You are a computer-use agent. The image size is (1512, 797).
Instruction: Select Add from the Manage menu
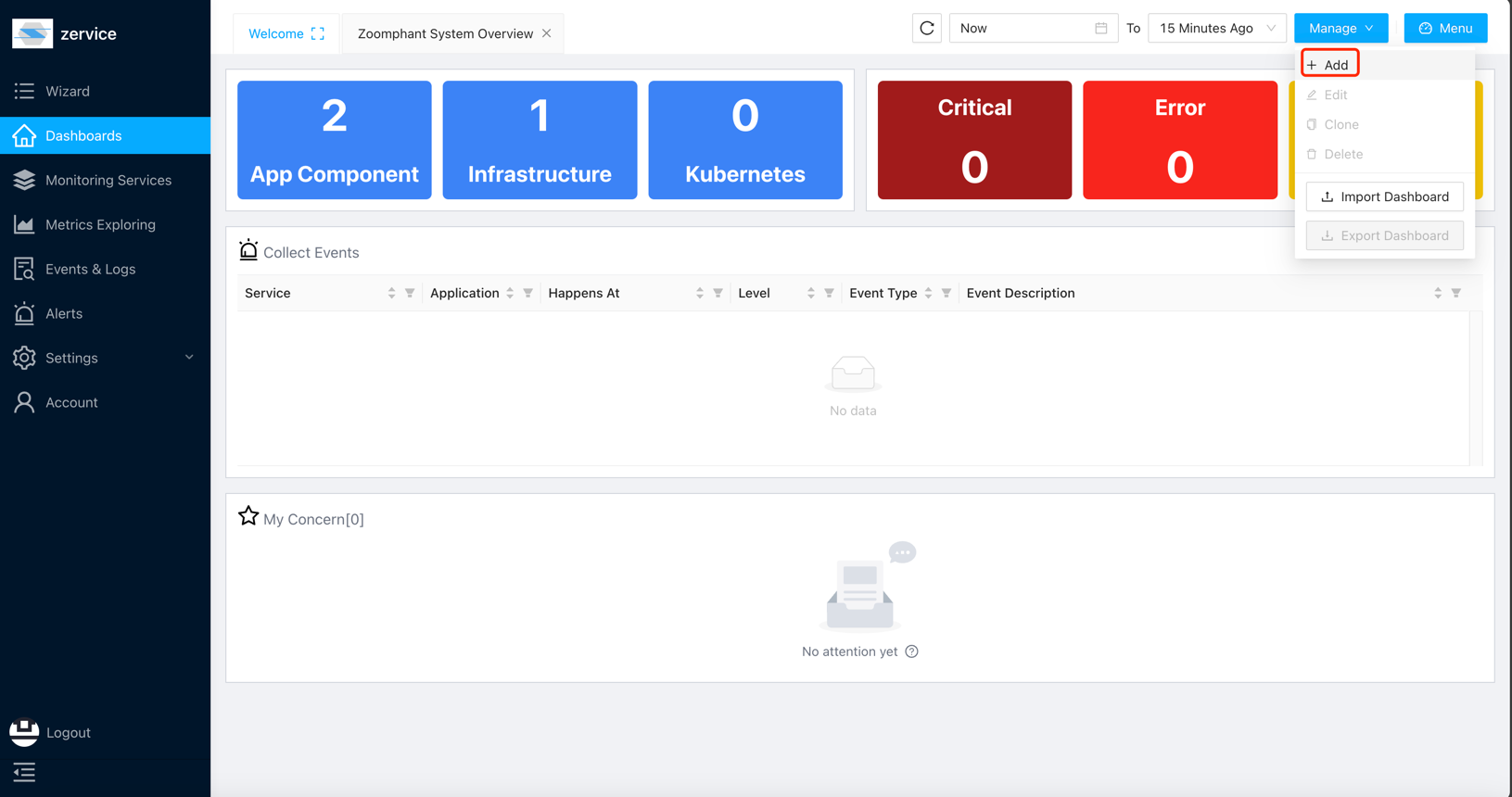[1330, 65]
